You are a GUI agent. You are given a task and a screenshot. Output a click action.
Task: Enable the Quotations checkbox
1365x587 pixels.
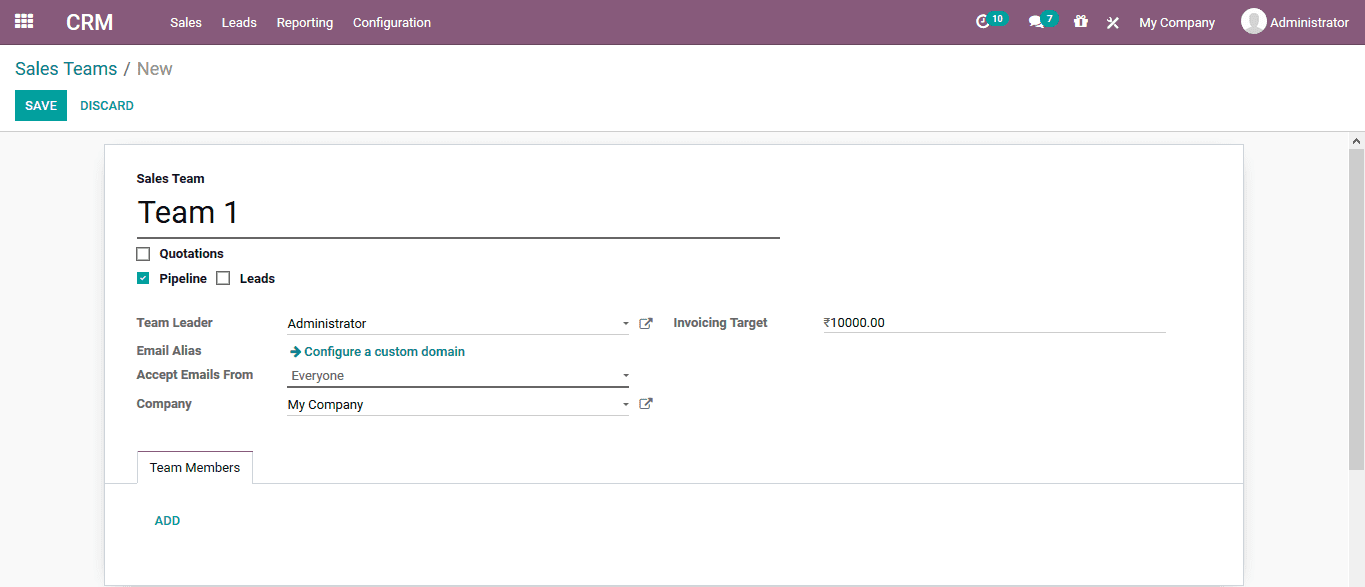tap(143, 253)
